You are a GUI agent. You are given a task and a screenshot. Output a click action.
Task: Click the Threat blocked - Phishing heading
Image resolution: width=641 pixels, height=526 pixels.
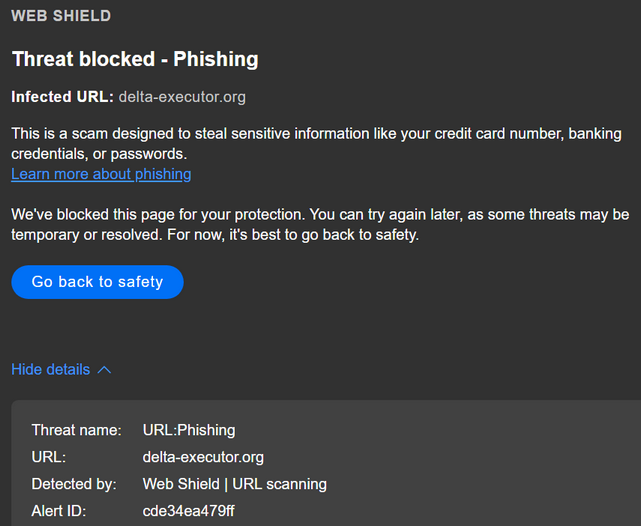(135, 59)
